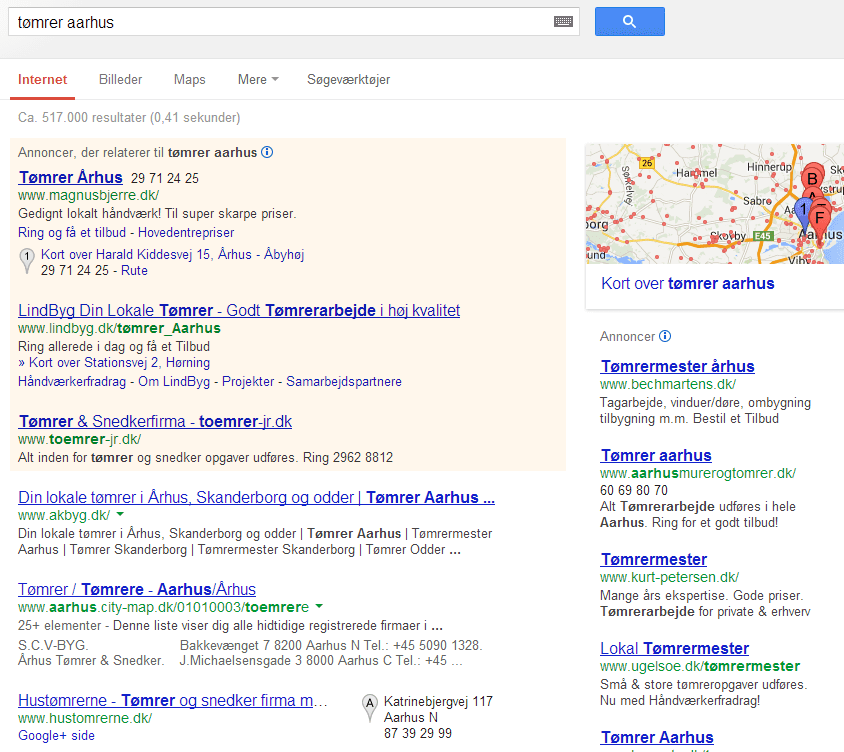Click phone number '29 71 24 25' beside Tømrer Århus headline

pyautogui.click(x=165, y=178)
